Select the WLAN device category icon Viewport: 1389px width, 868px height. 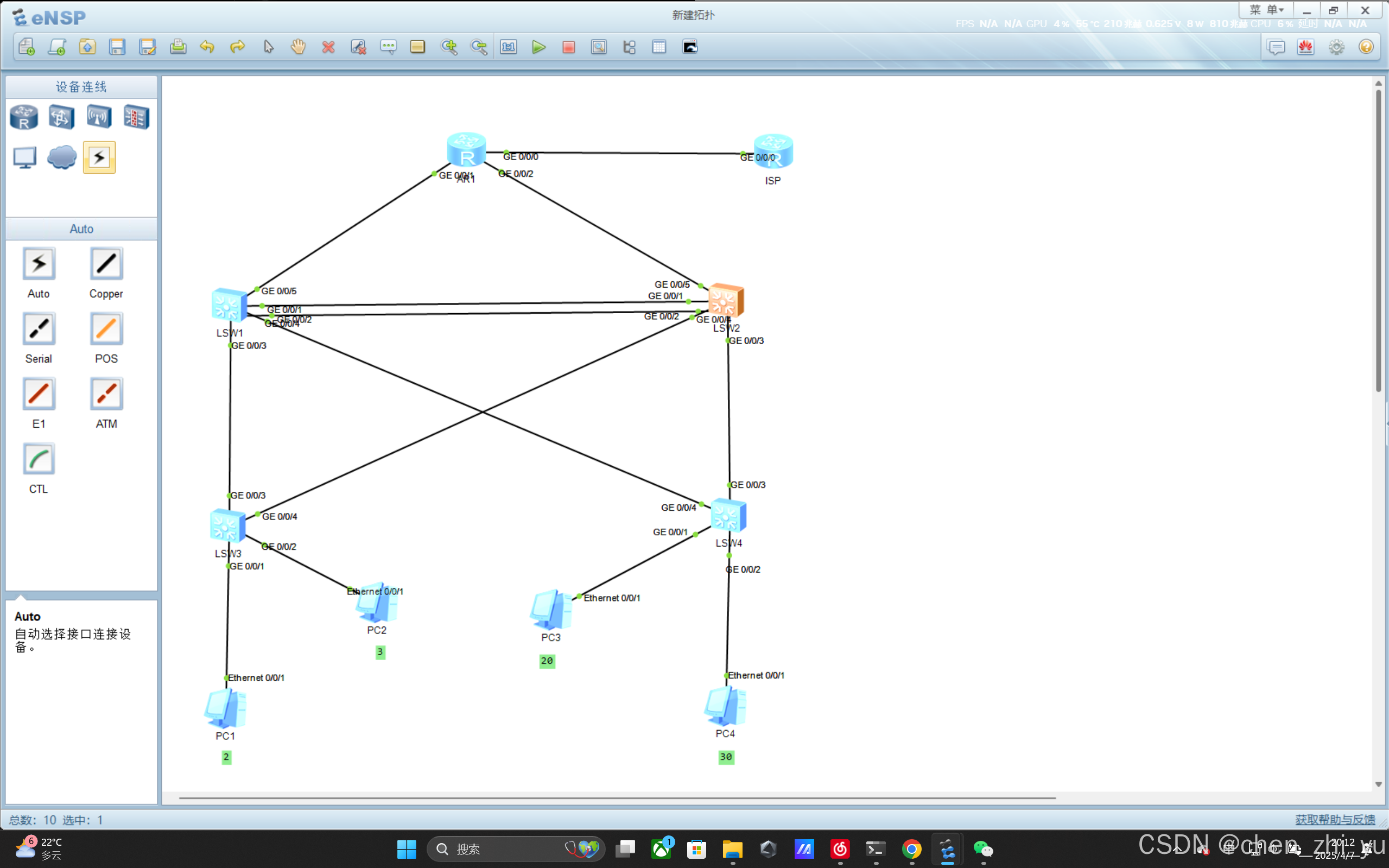tap(99, 118)
